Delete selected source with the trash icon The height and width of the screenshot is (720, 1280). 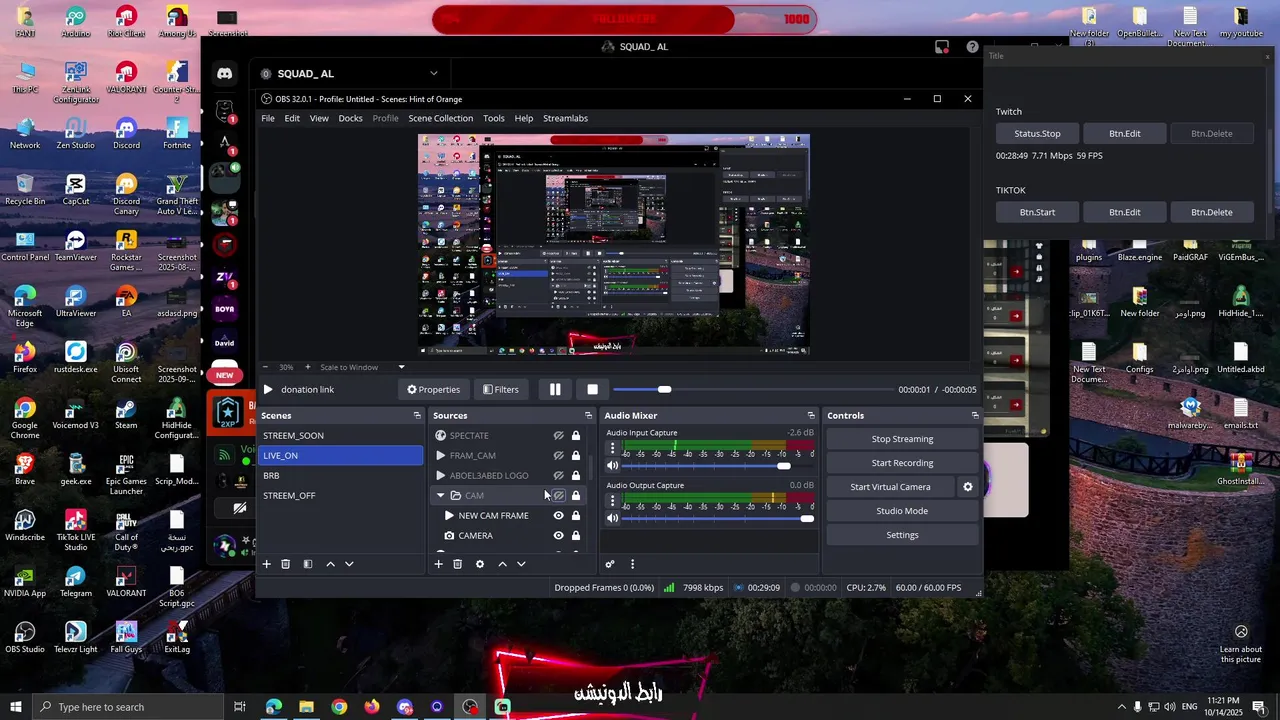click(458, 564)
